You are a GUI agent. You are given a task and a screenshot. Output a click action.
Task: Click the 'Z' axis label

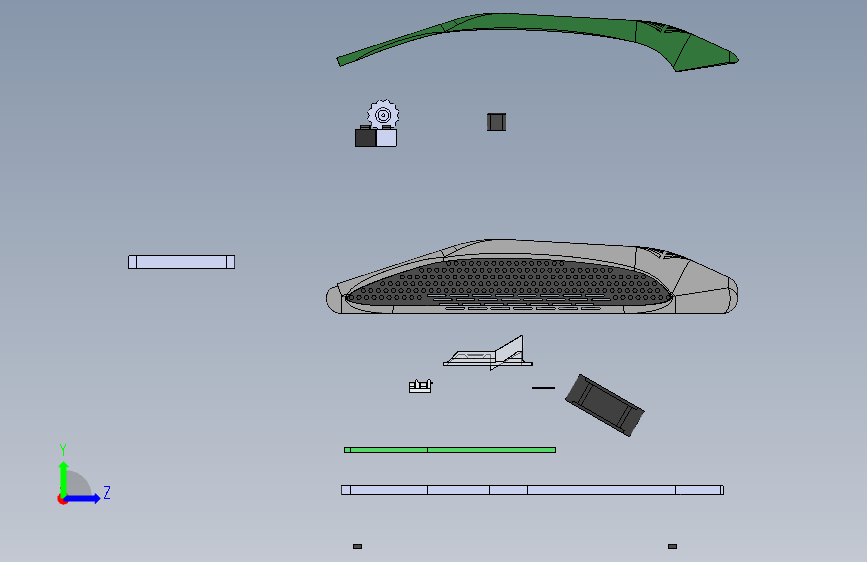click(107, 492)
